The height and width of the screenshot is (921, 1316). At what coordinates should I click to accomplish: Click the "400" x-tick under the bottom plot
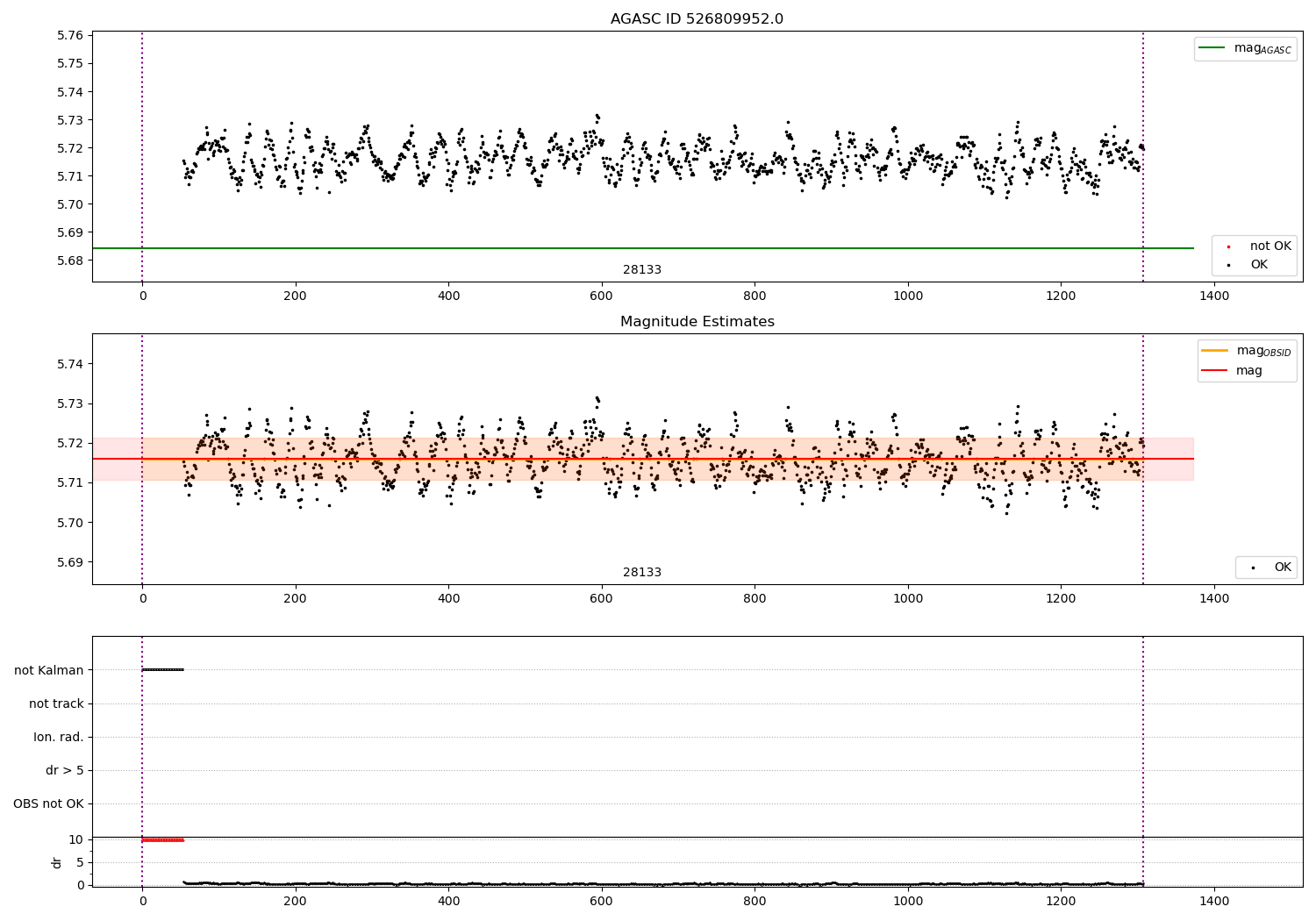448,902
